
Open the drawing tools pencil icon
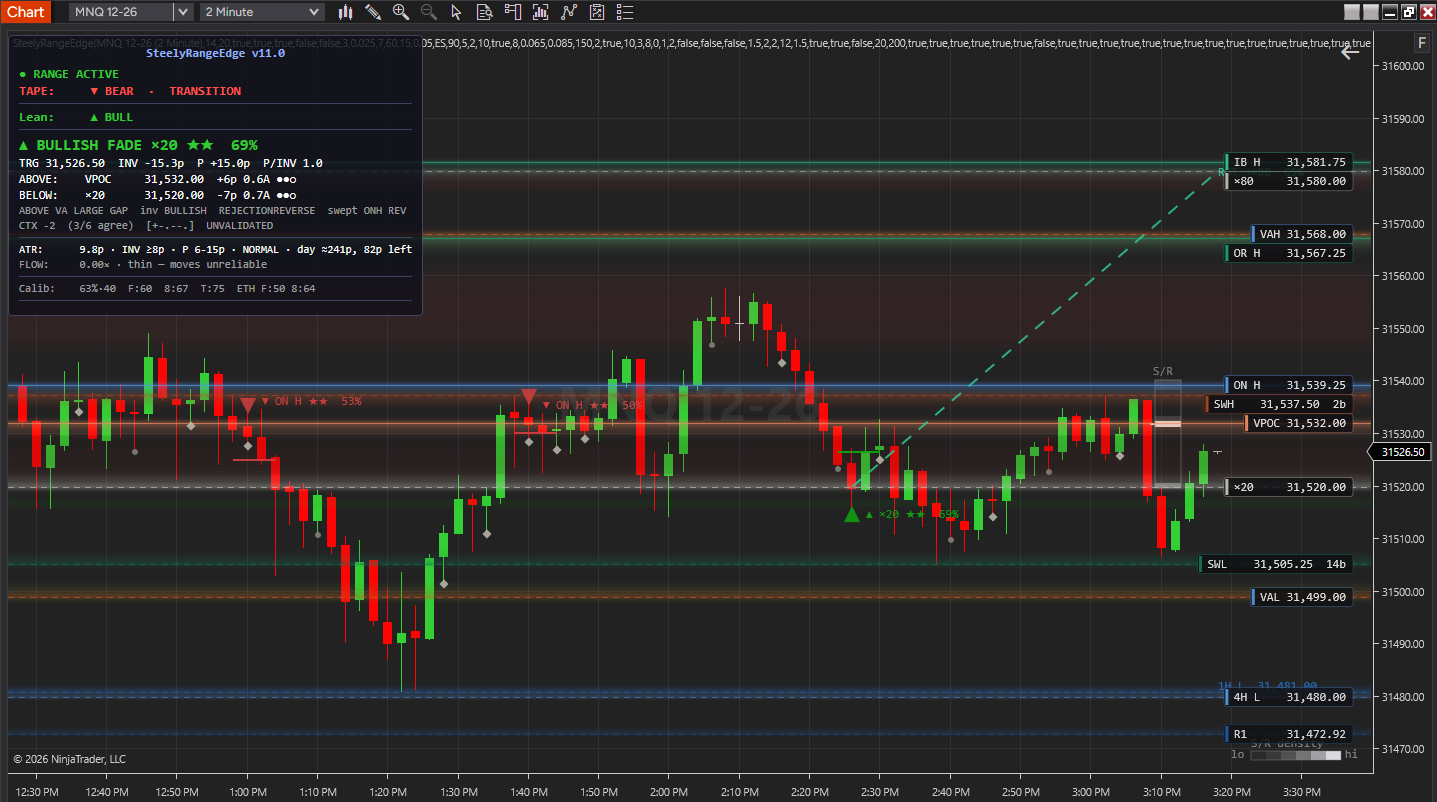click(373, 12)
